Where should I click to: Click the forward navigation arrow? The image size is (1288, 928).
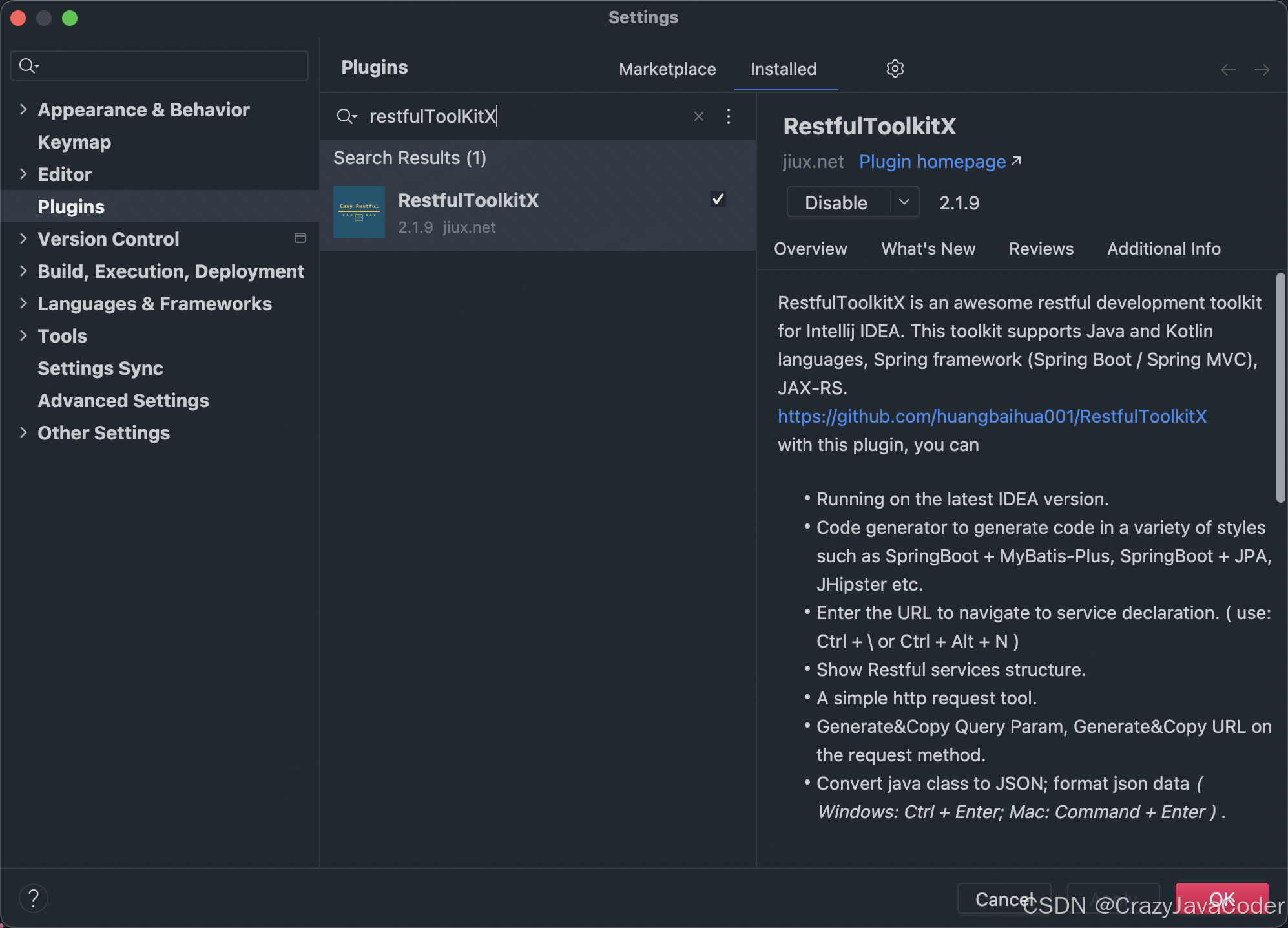point(1262,69)
